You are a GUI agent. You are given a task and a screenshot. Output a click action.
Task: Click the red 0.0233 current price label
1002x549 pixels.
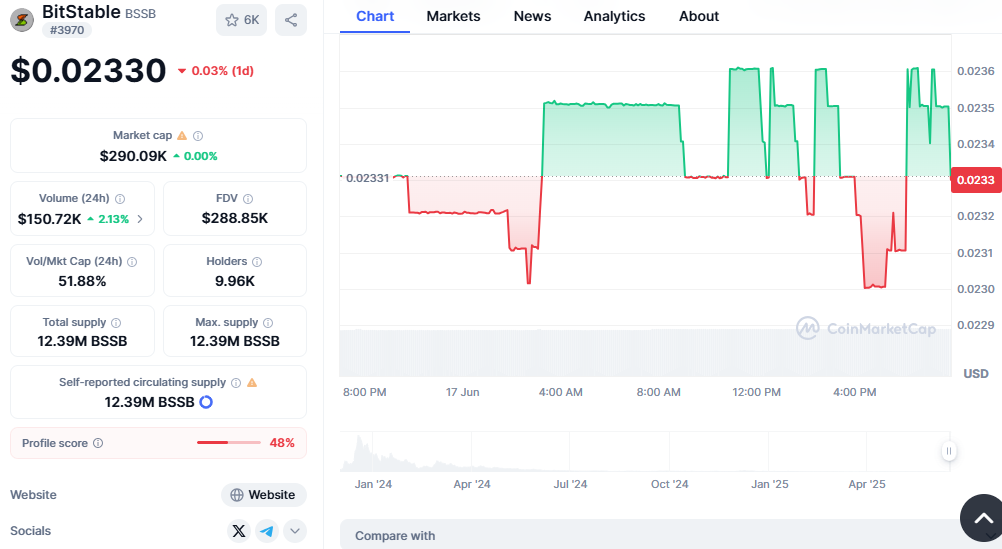976,180
